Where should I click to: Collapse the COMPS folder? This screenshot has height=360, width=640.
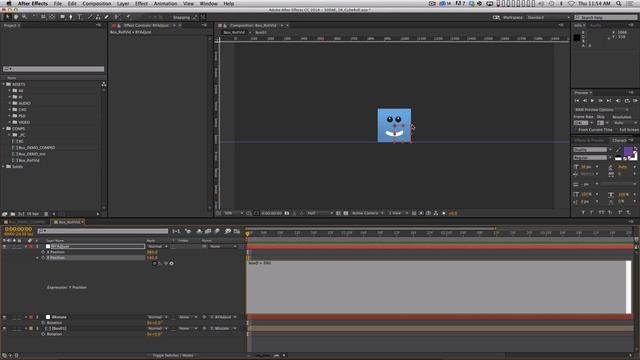pyautogui.click(x=4, y=129)
